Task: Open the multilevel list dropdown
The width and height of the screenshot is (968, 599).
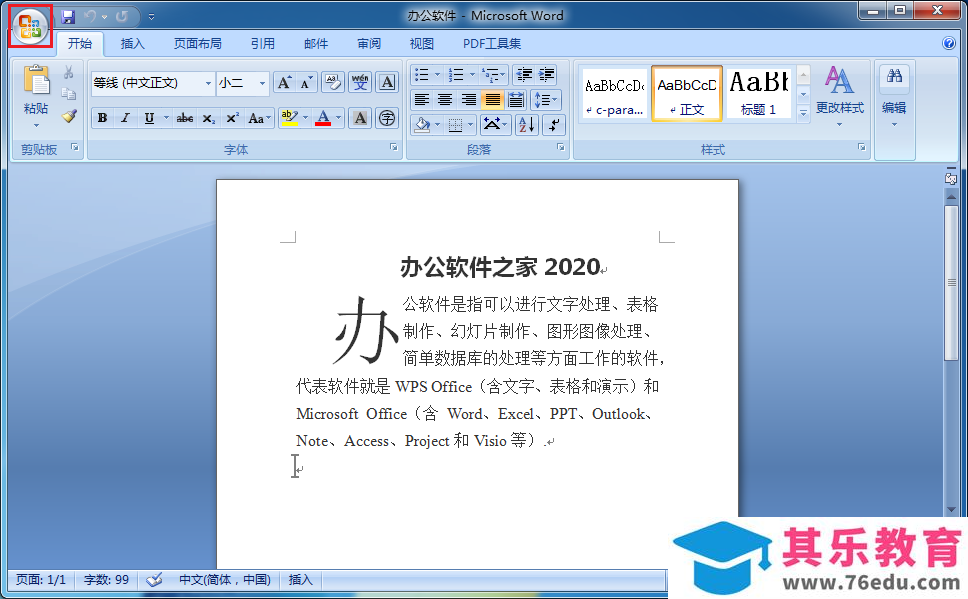Action: [494, 75]
